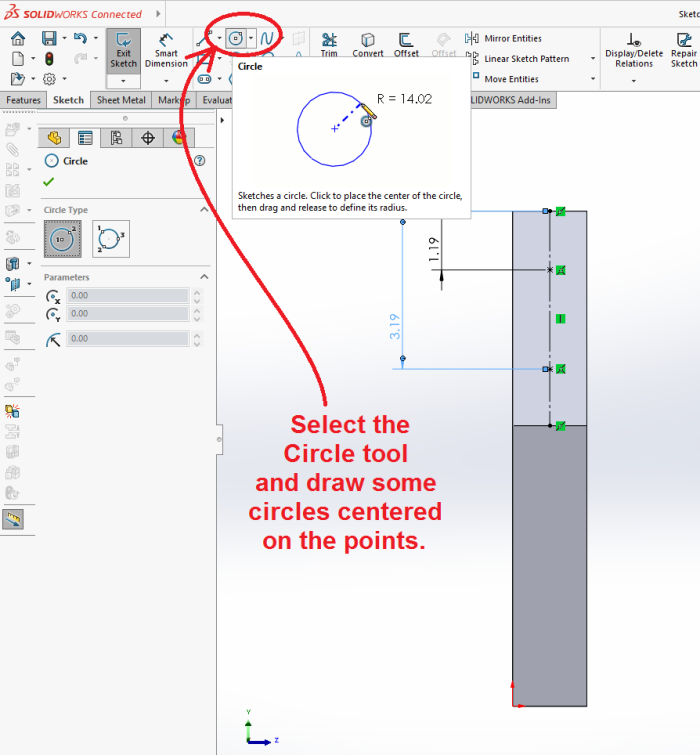This screenshot has width=700, height=755.
Task: Click the Reference Geometry icon in left sidebar
Action: 13,284
